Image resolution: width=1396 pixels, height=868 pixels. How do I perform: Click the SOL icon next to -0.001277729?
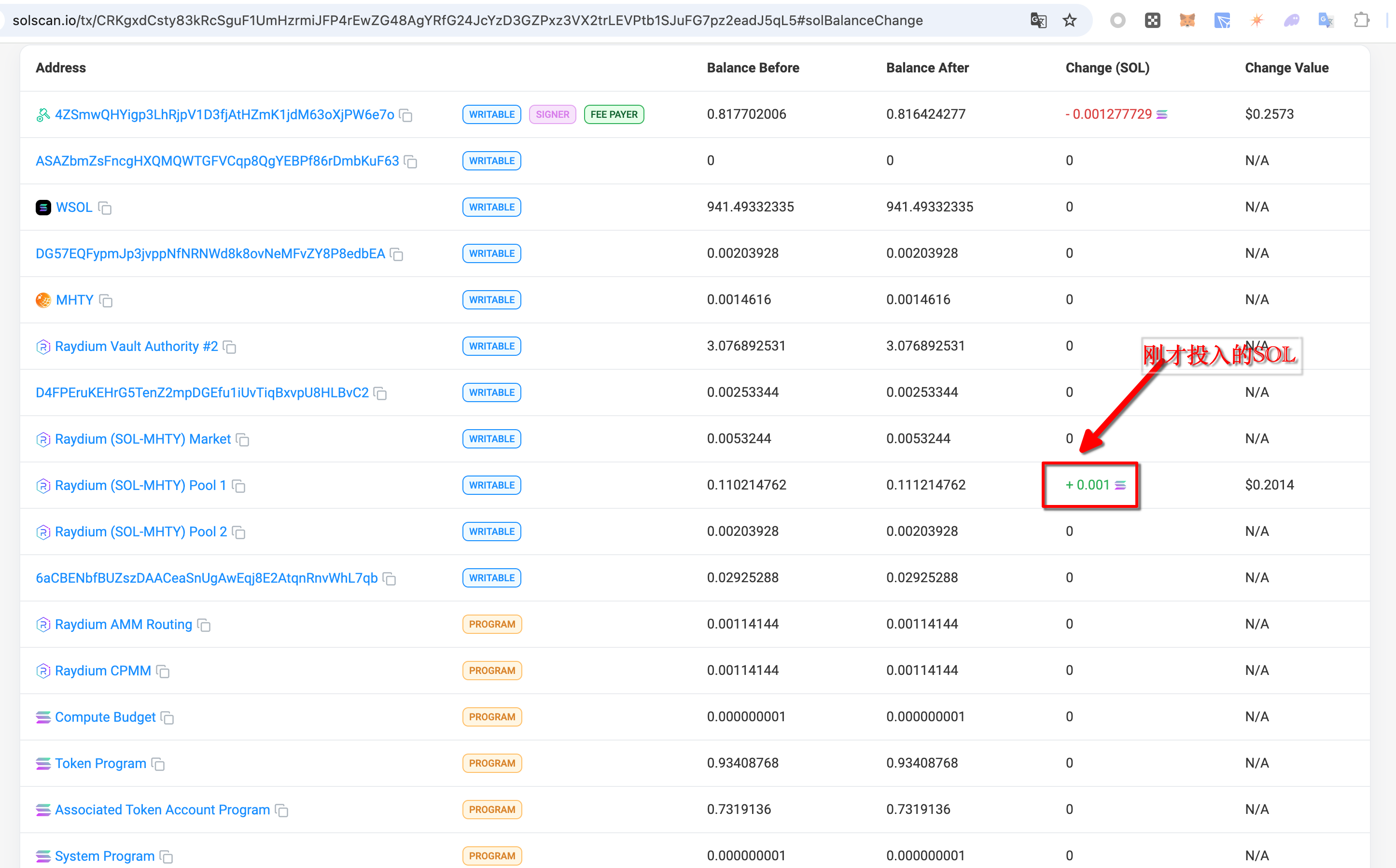[1162, 115]
